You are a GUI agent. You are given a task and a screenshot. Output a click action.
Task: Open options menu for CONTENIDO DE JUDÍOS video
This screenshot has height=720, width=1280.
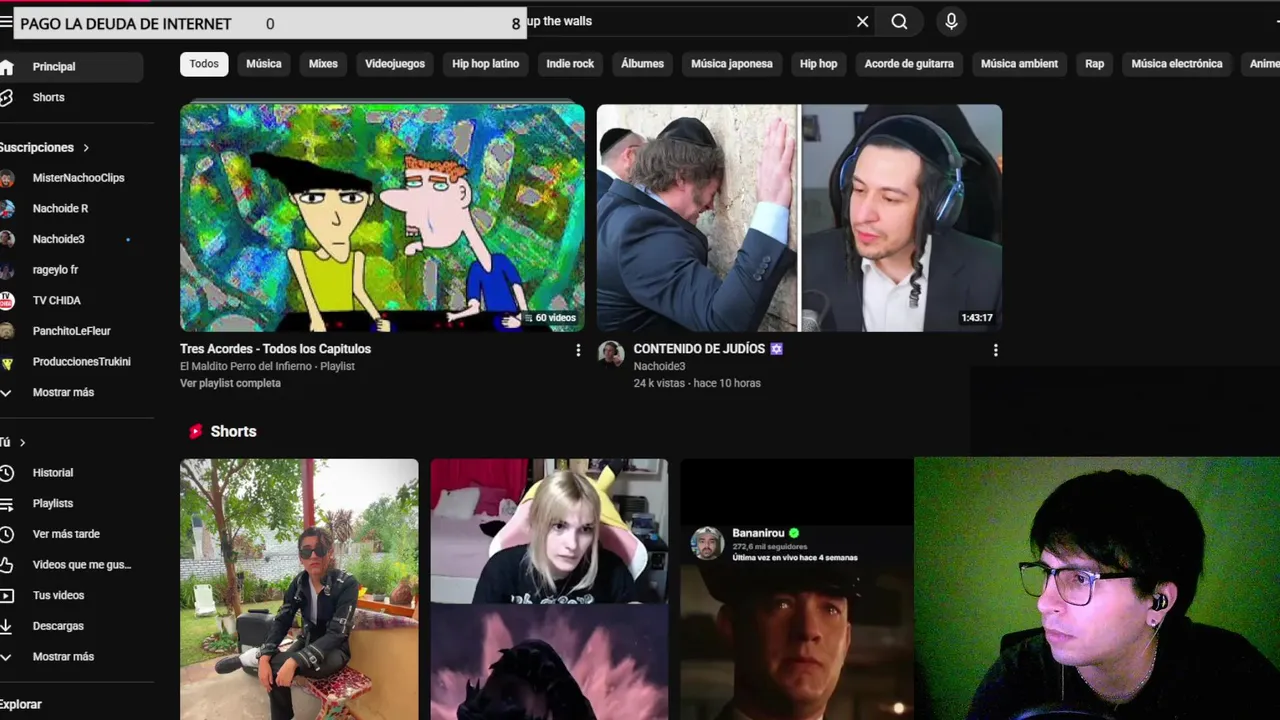coord(995,351)
